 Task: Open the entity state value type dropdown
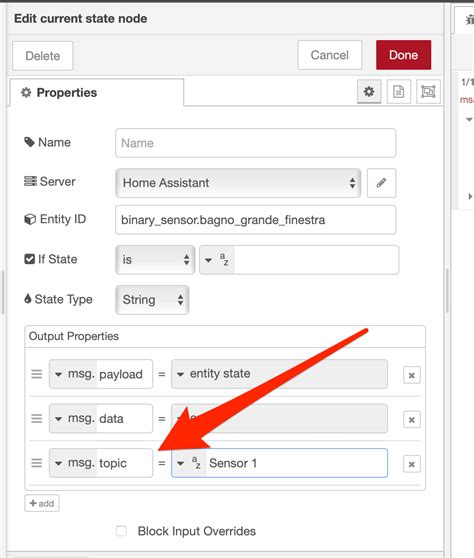(x=180, y=374)
